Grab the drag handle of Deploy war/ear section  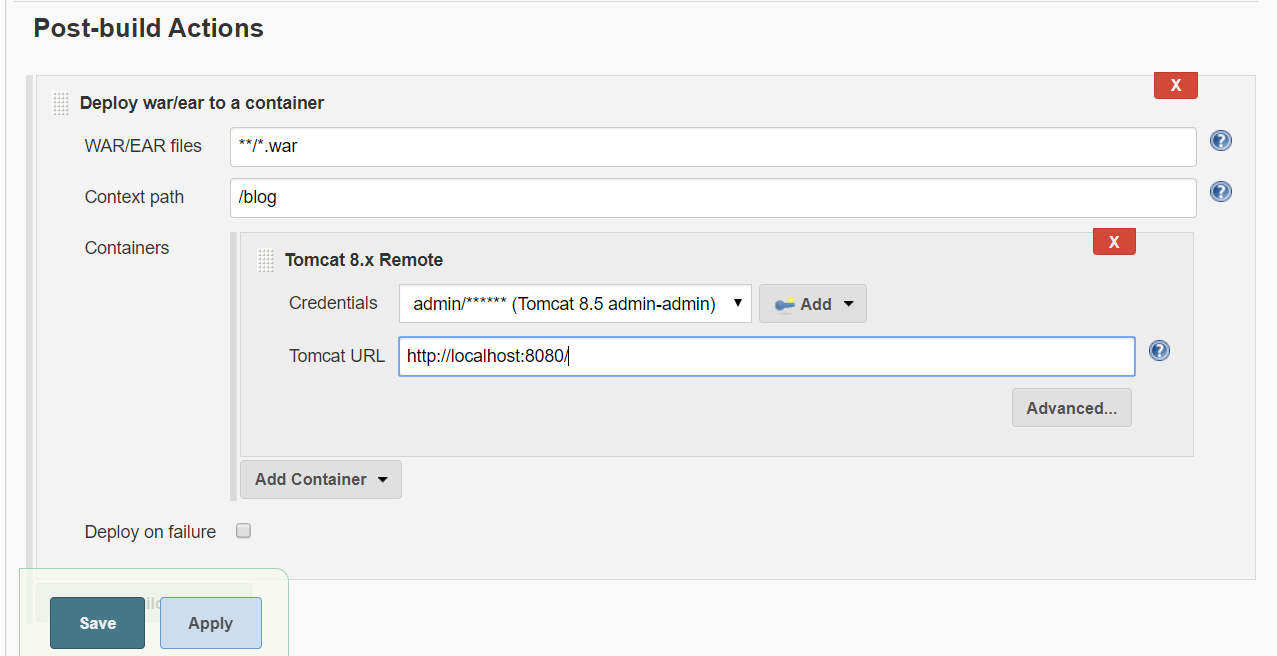pos(61,103)
